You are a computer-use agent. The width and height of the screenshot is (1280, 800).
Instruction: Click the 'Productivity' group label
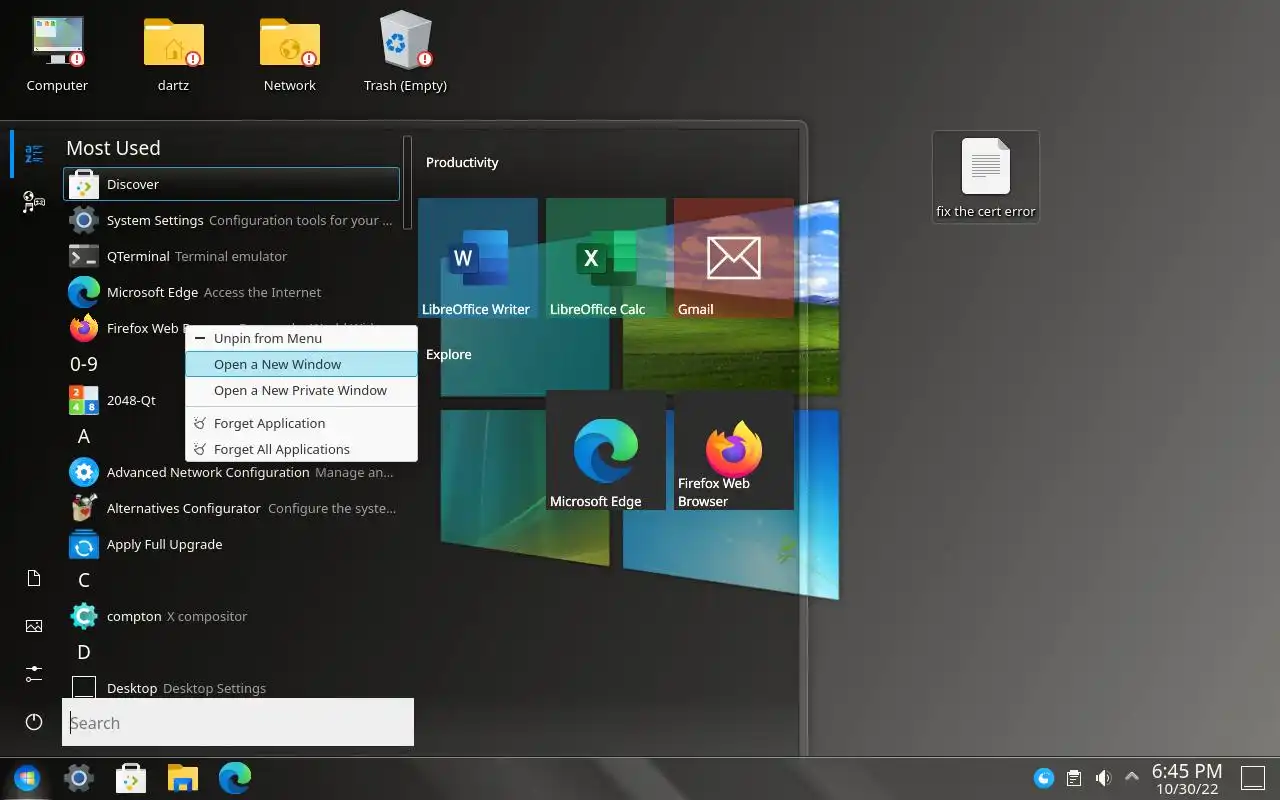click(462, 162)
